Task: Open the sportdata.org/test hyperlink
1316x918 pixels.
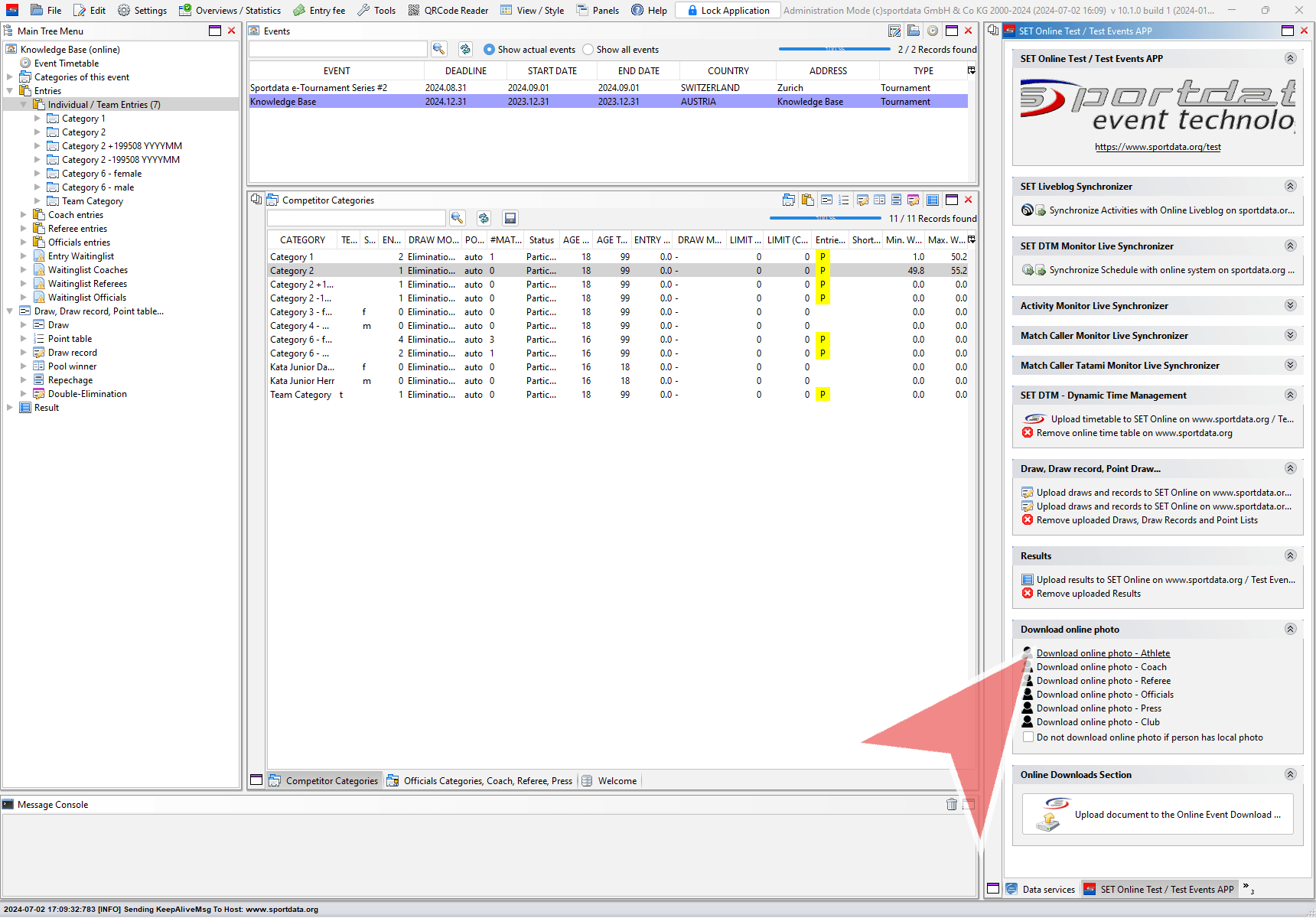Action: [1157, 147]
